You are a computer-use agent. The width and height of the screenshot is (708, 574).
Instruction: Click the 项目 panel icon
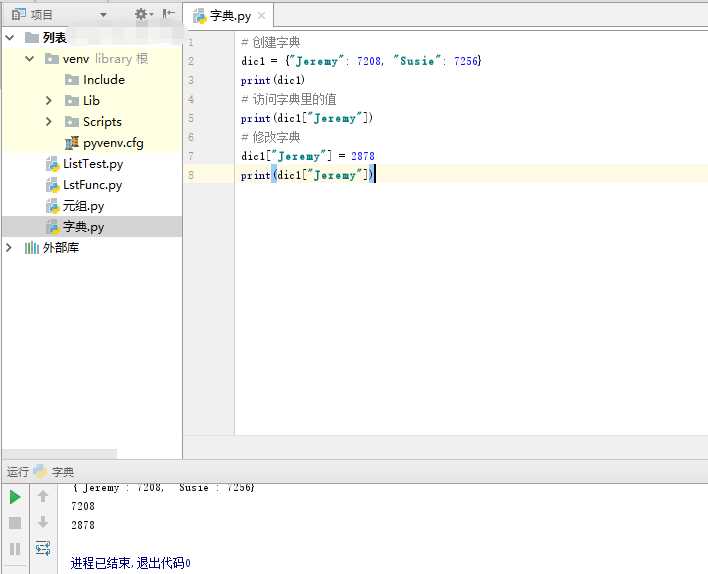pyautogui.click(x=18, y=14)
